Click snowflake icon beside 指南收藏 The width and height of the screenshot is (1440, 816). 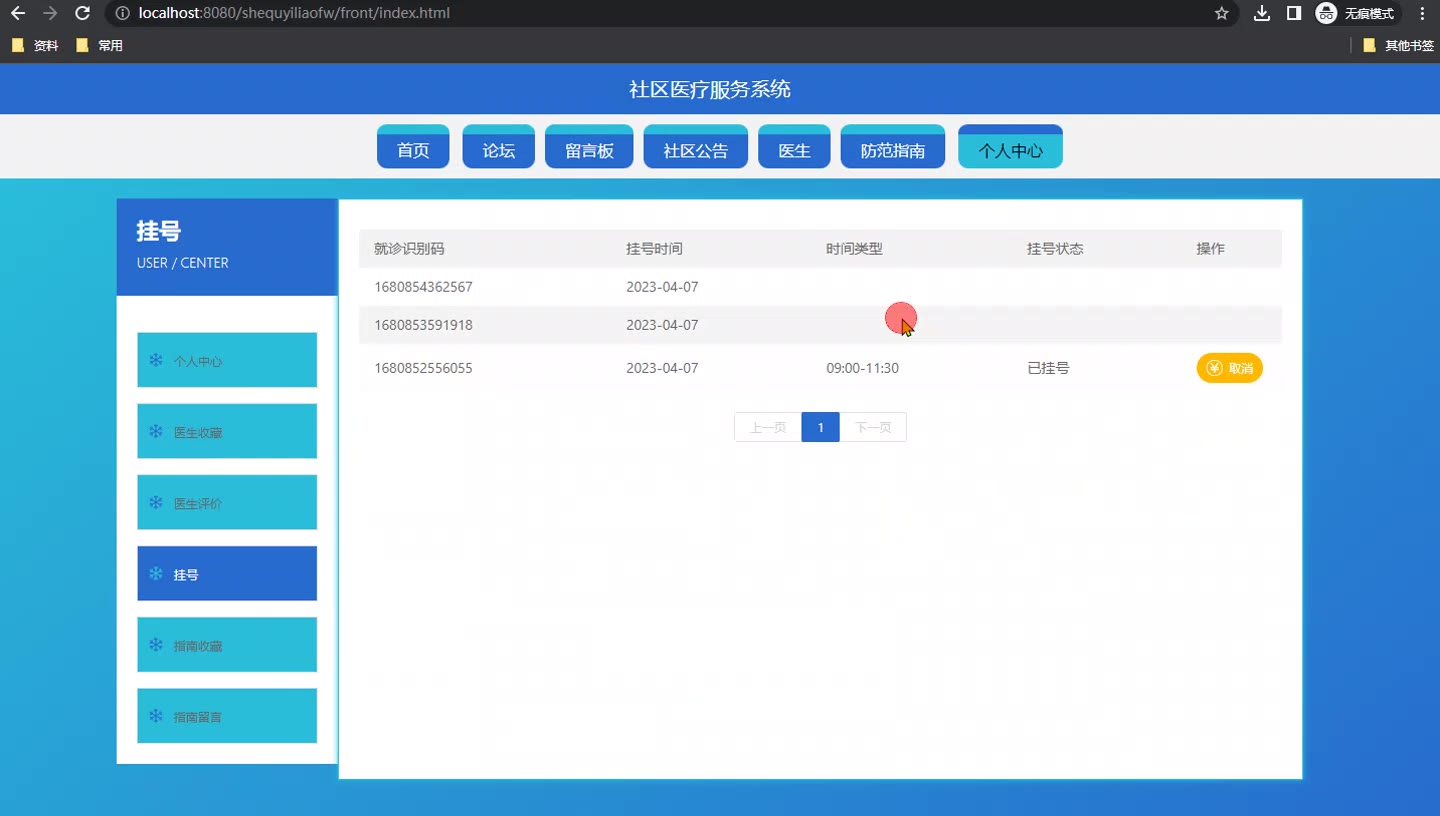point(155,645)
